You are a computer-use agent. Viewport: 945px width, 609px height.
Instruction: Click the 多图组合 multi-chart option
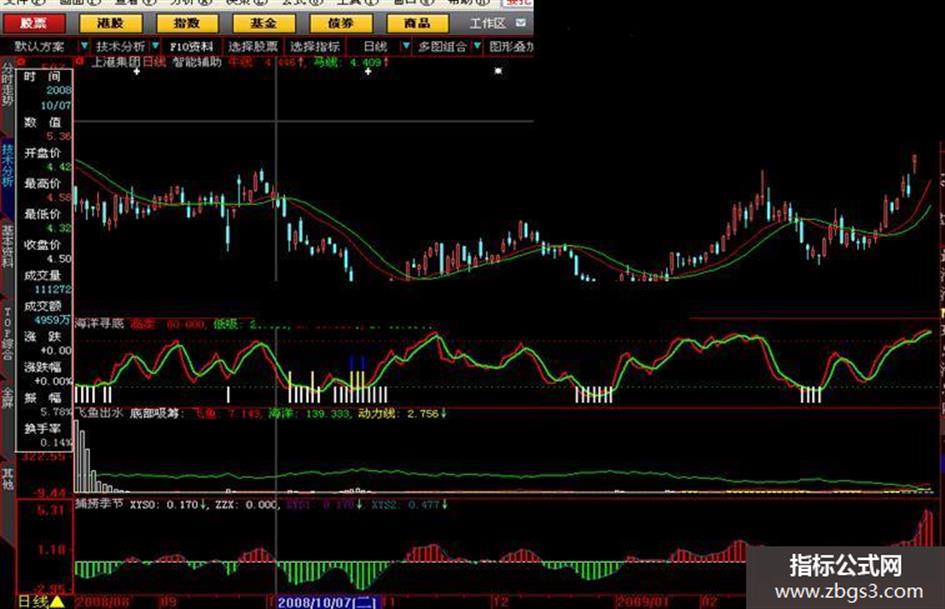pyautogui.click(x=443, y=46)
